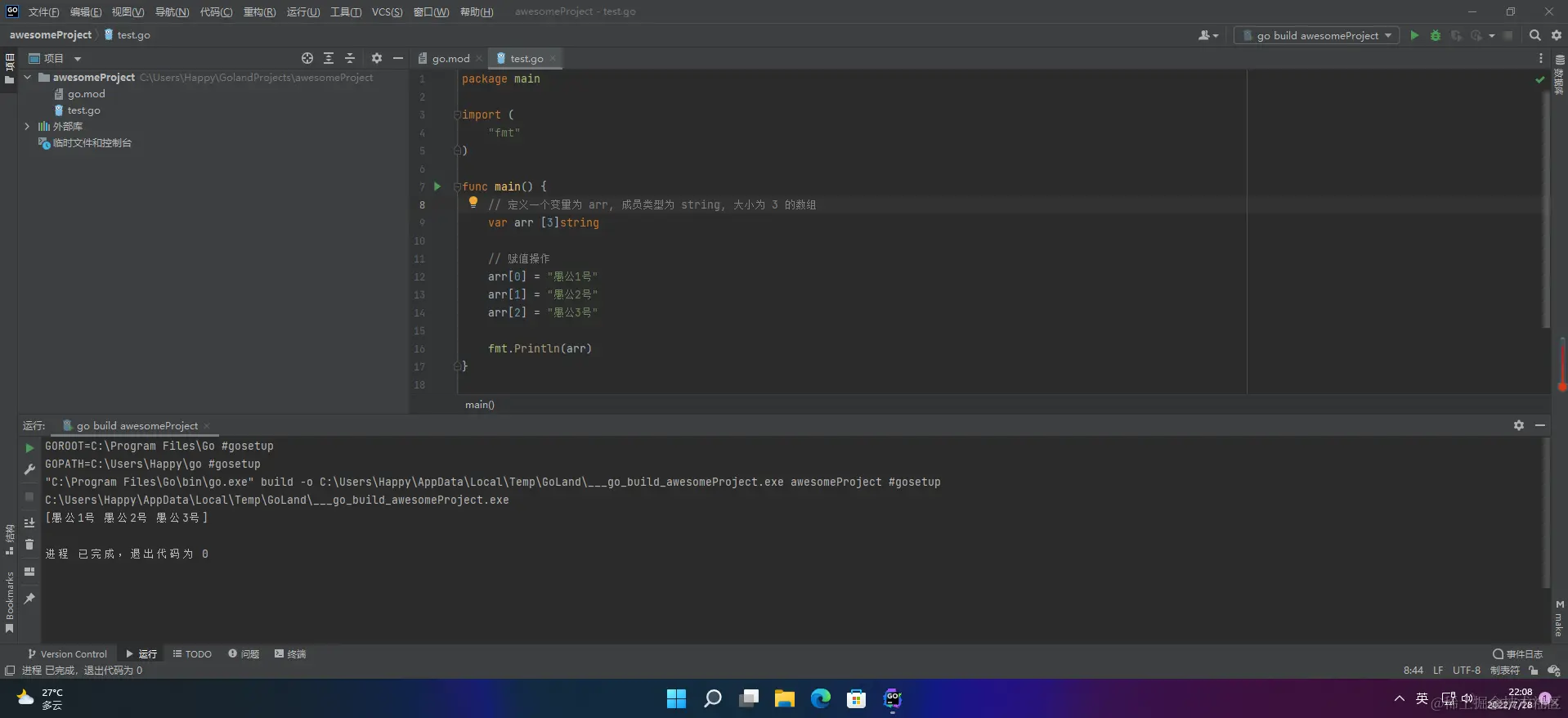
Task: Open Search Everywhere magnifier in toolbar
Action: coord(1534,35)
